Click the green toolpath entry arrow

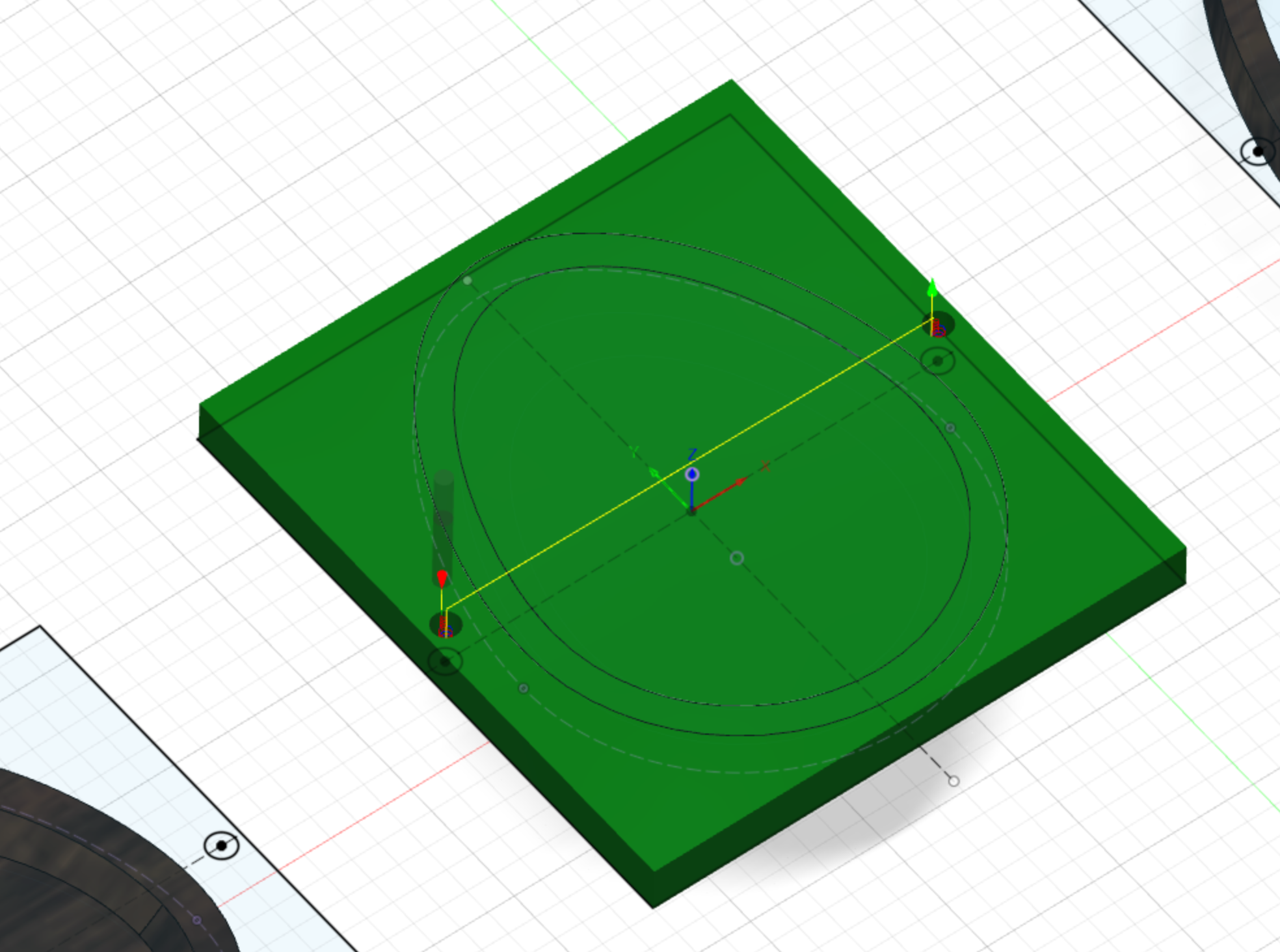(x=932, y=288)
